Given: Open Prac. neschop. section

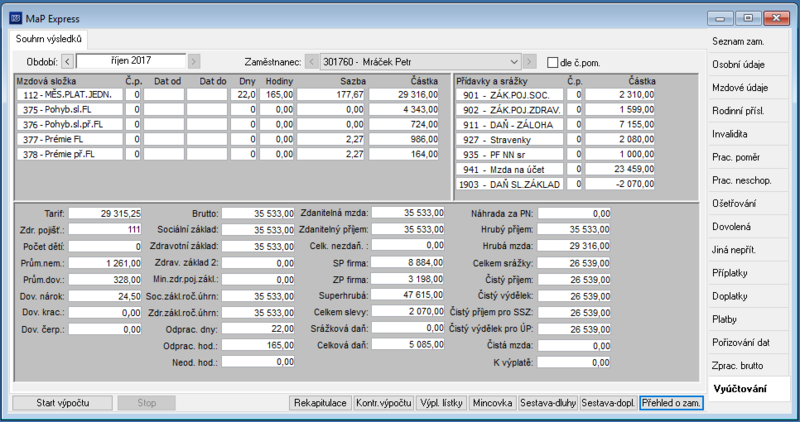Looking at the screenshot, I should pyautogui.click(x=749, y=180).
